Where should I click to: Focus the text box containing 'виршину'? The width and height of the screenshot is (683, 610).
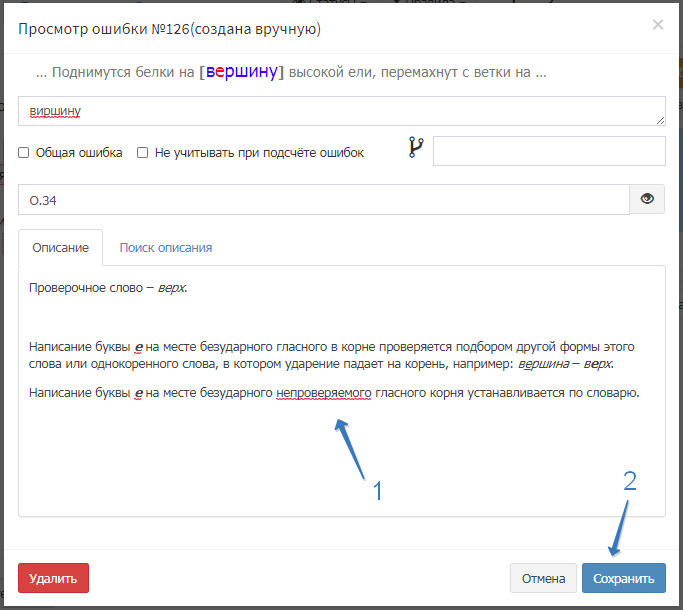pos(340,111)
